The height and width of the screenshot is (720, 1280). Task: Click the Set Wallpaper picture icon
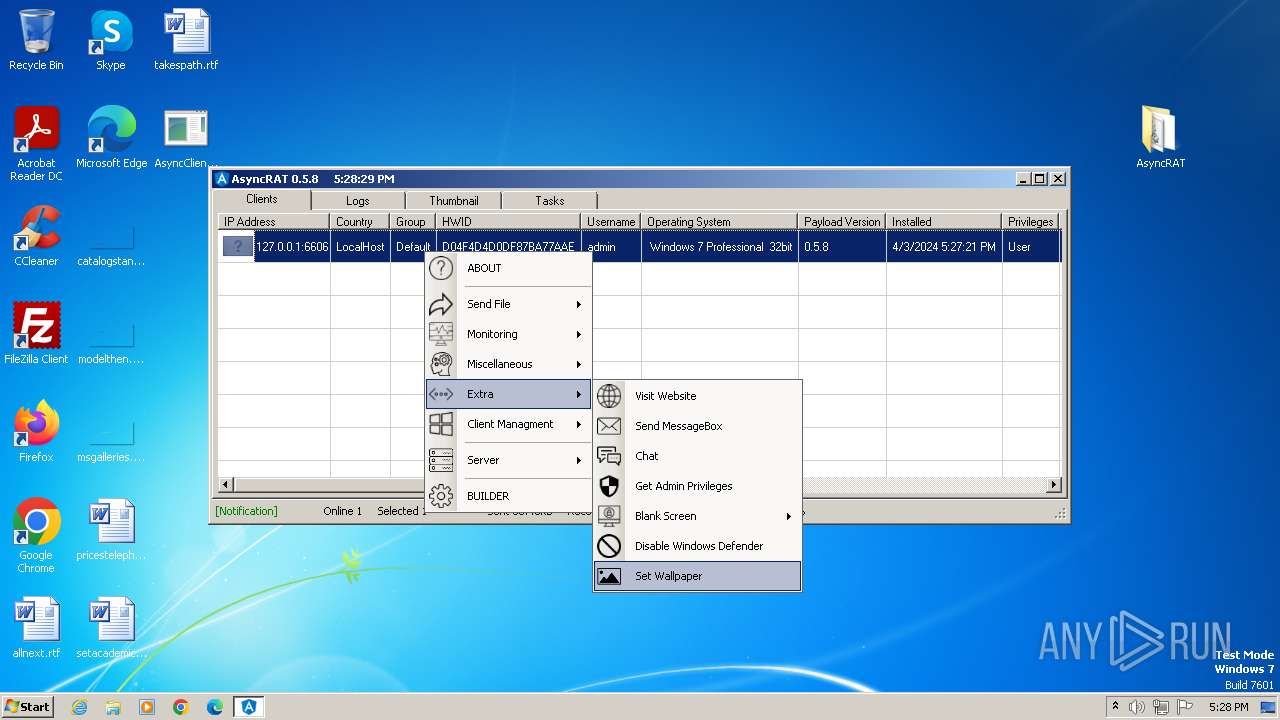click(609, 576)
